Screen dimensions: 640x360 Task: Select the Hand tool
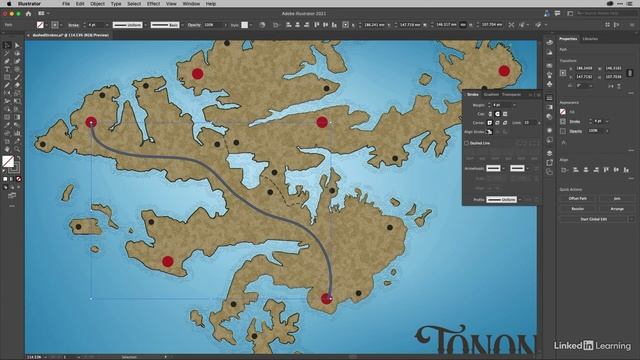tap(7, 149)
